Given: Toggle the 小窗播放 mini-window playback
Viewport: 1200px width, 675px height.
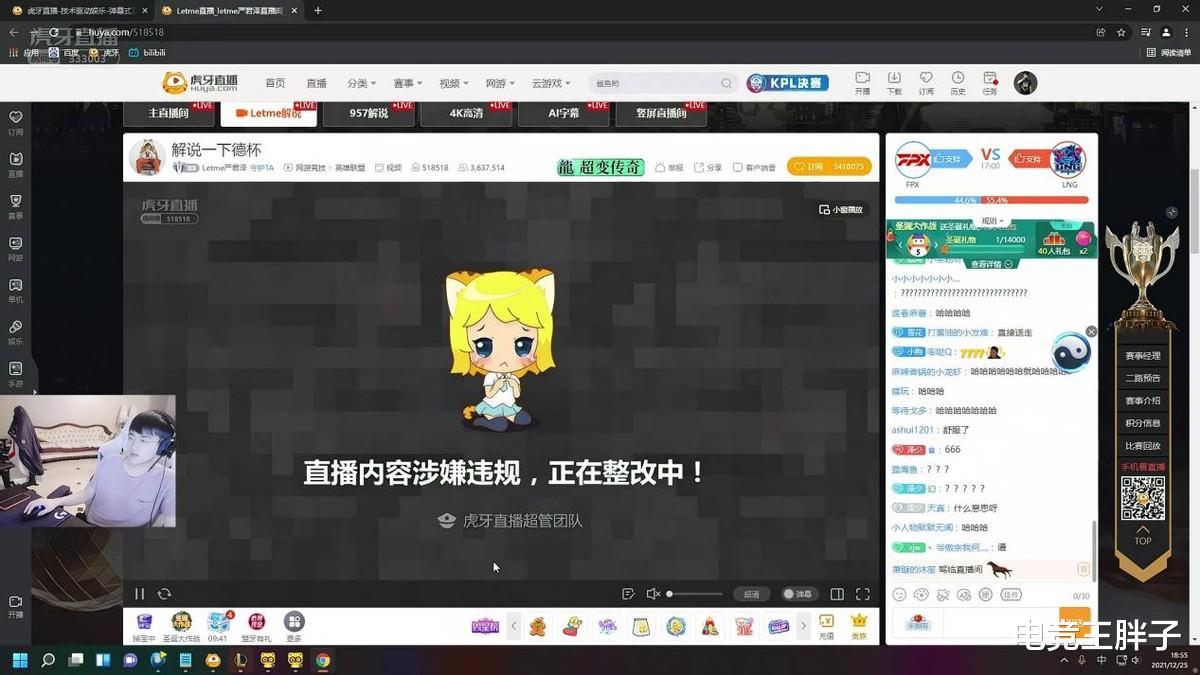Looking at the screenshot, I should click(x=840, y=209).
